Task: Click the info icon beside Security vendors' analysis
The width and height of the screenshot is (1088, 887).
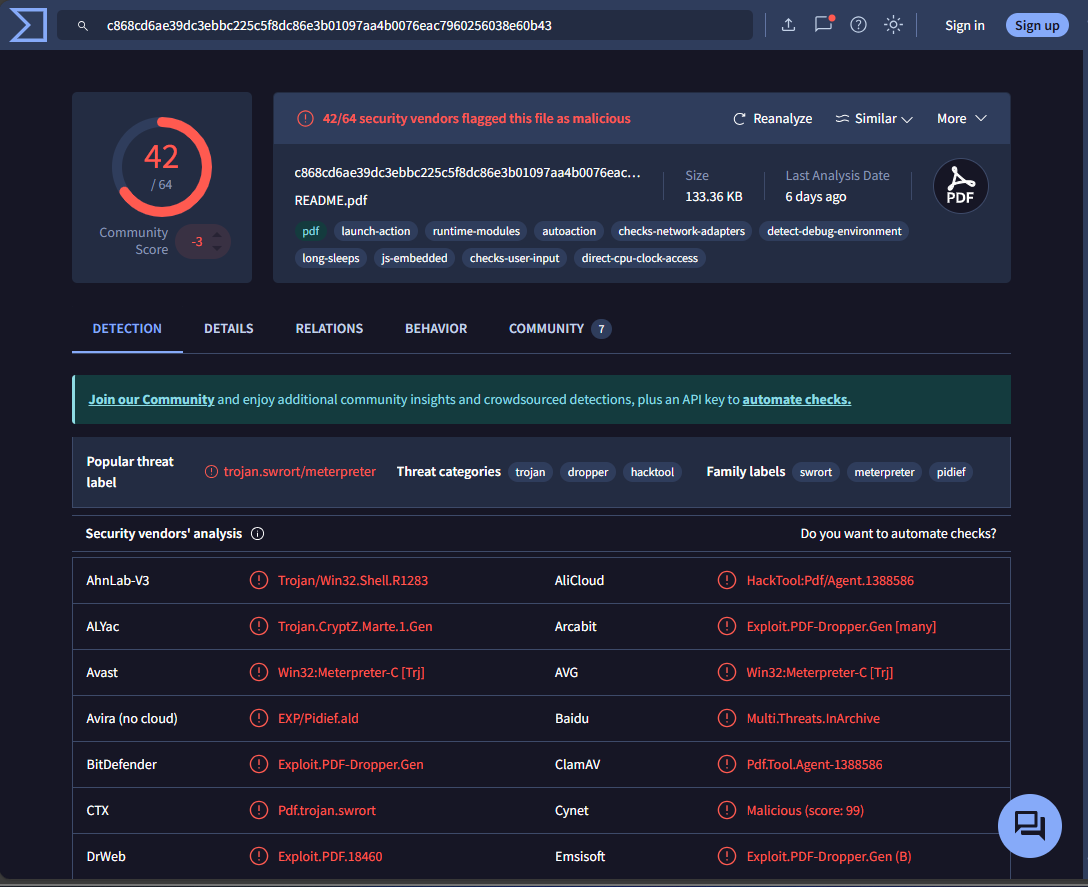Action: tap(257, 534)
